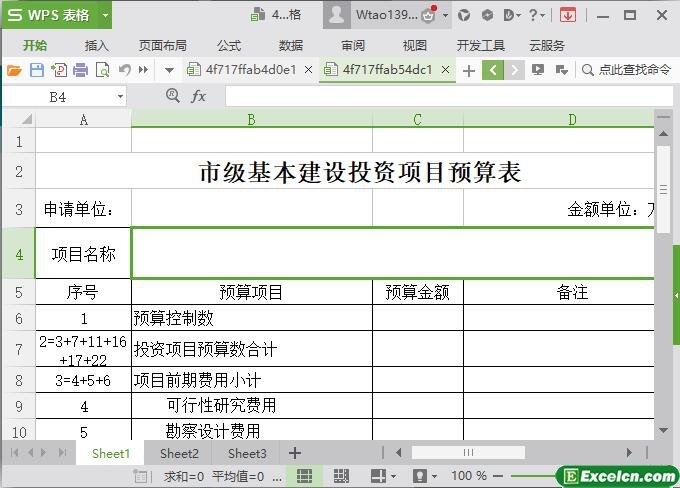Add a new sheet with plus icon

click(295, 453)
